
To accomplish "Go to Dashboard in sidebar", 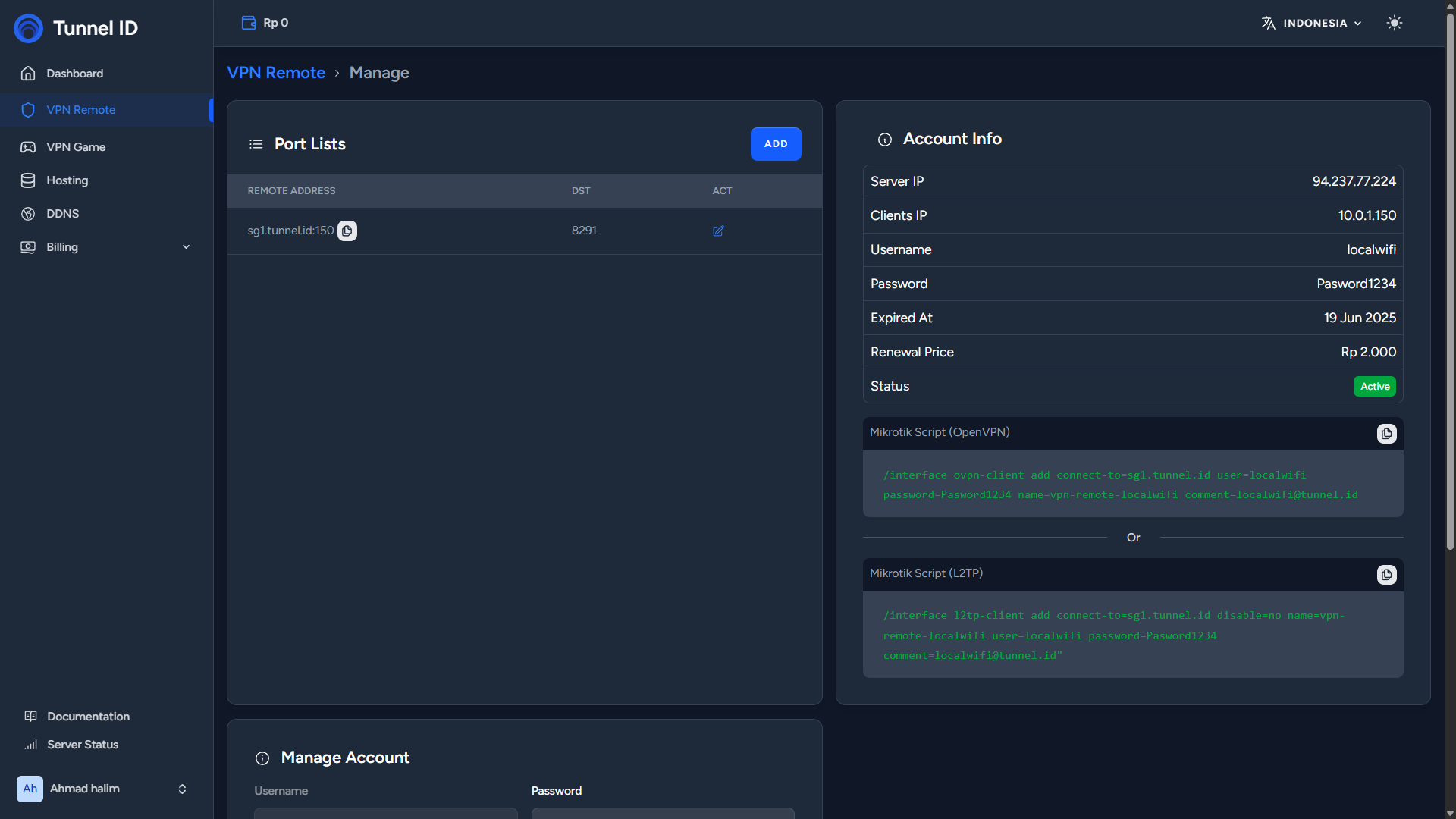I will 74,74.
